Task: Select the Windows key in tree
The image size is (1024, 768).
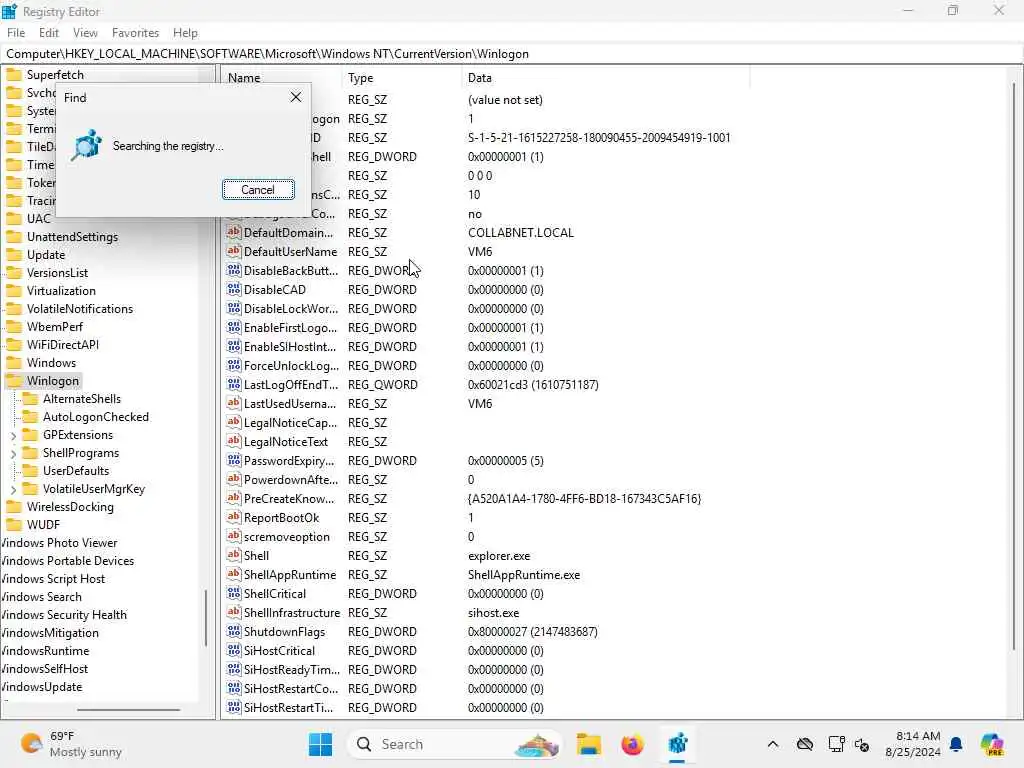Action: (52, 362)
